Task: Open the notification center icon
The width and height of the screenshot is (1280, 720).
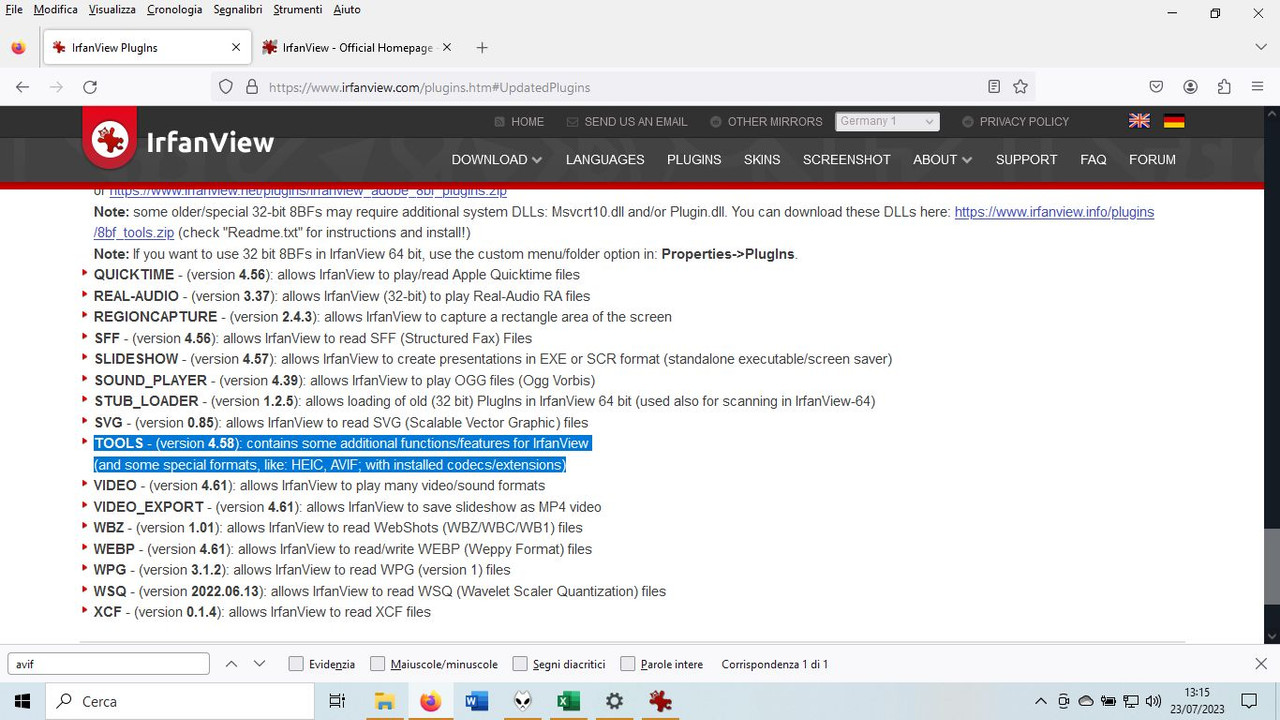Action: click(x=1249, y=701)
